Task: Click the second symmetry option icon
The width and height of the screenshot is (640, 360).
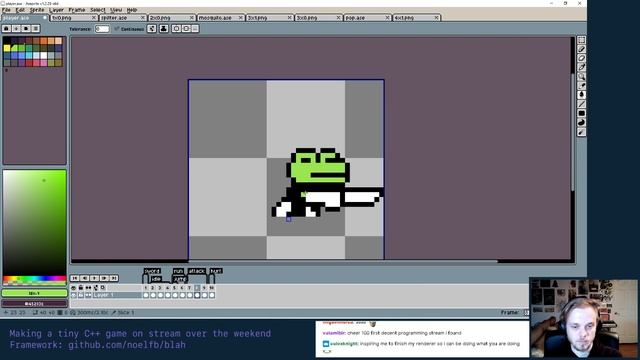Action: [186, 29]
